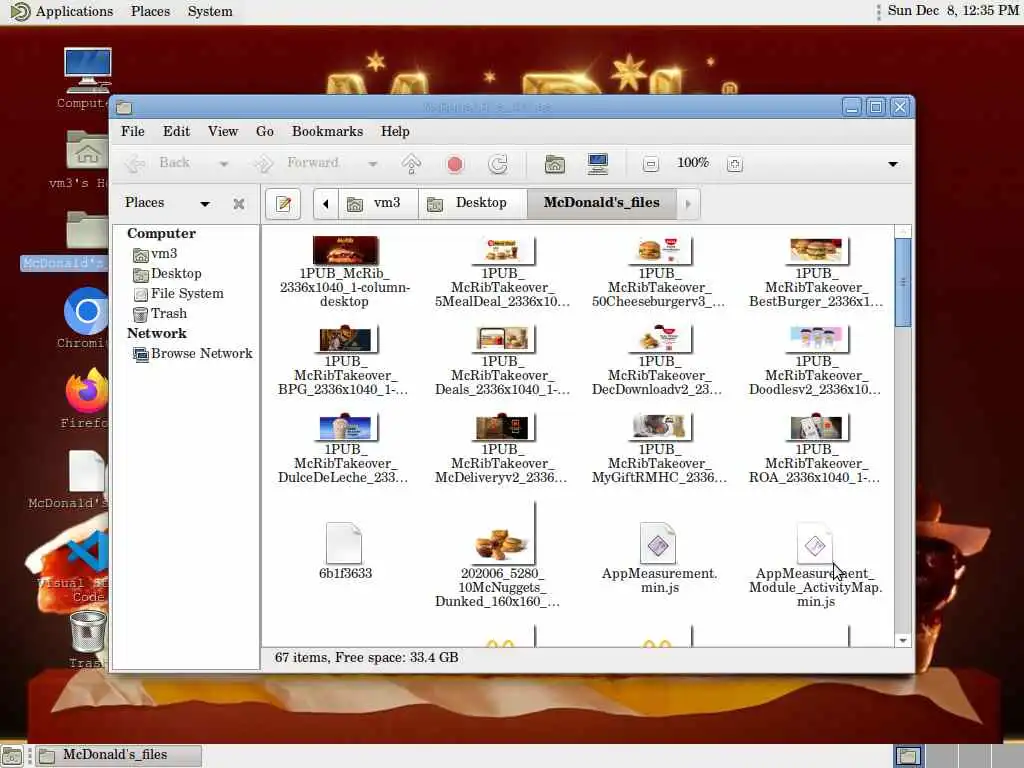Click the scrollbar down arrow
The width and height of the screenshot is (1024, 768).
click(903, 641)
